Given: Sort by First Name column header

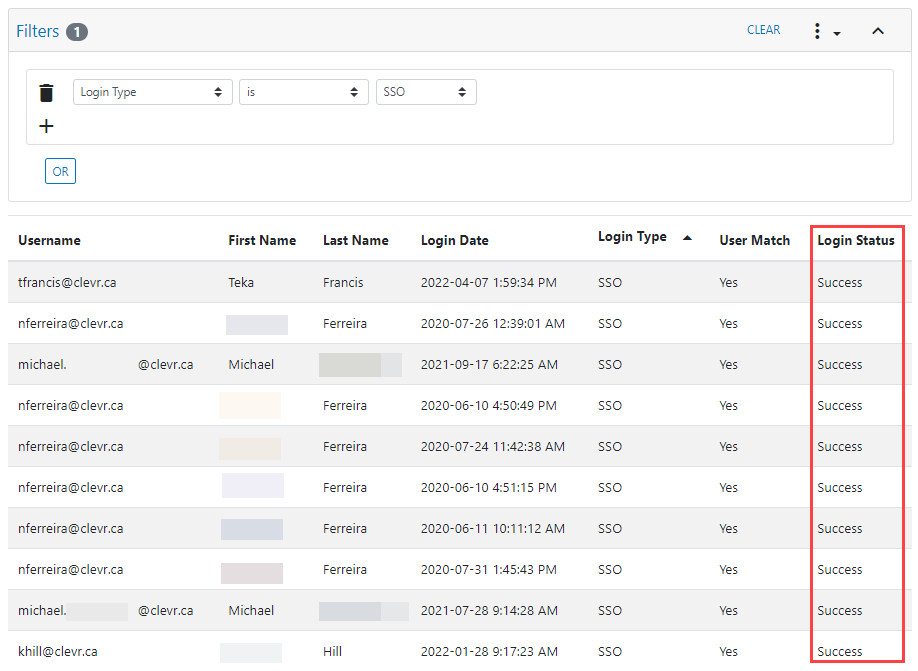Looking at the screenshot, I should (262, 240).
